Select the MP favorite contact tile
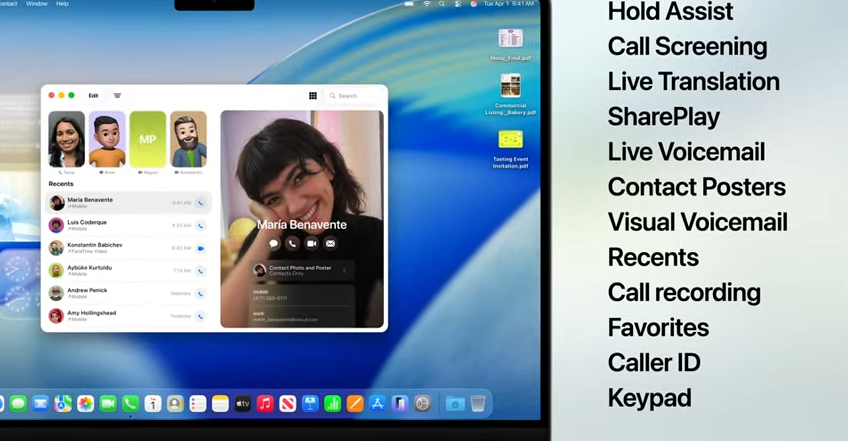 148,139
